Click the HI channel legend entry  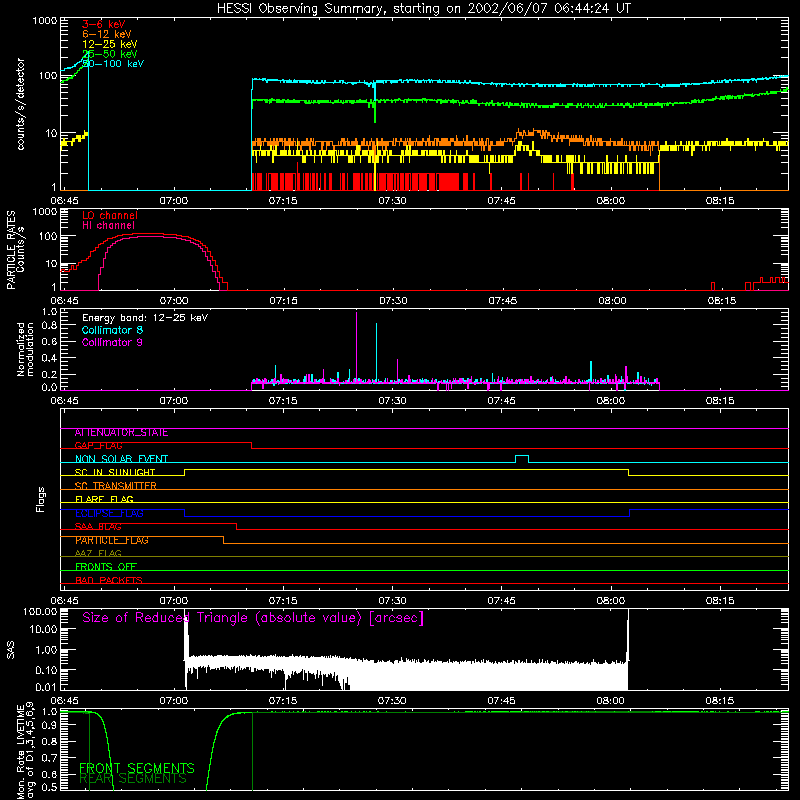pyautogui.click(x=108, y=225)
